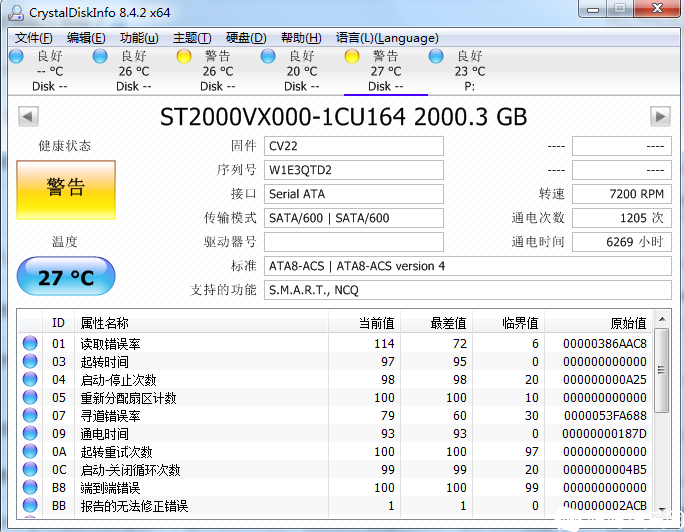Click the 27 °C temperature button
Screen dimensions: 684x532
[x=66, y=276]
